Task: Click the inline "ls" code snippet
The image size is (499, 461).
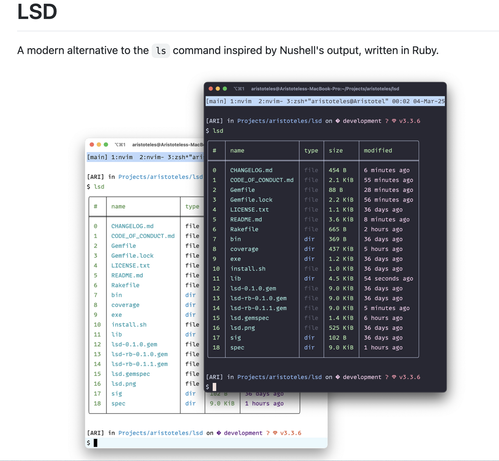Action: 161,51
